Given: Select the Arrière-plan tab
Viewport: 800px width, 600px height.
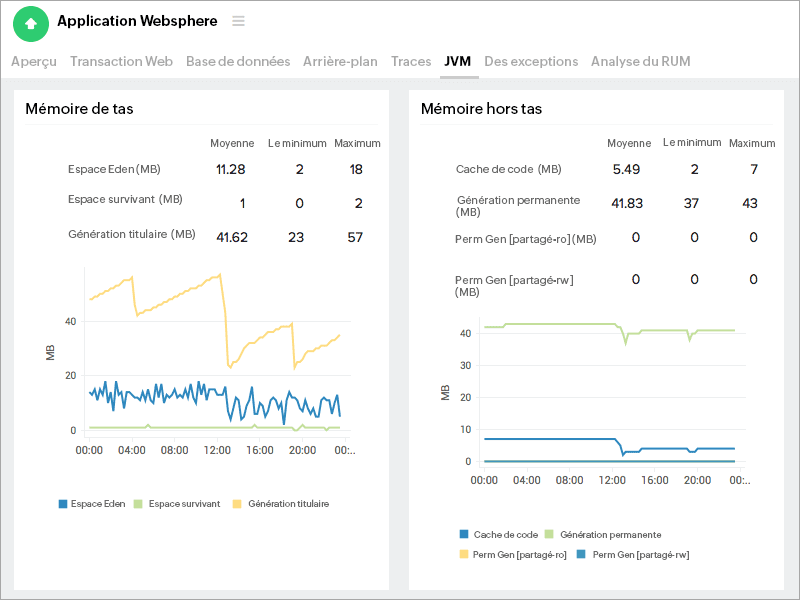Looking at the screenshot, I should click(340, 61).
